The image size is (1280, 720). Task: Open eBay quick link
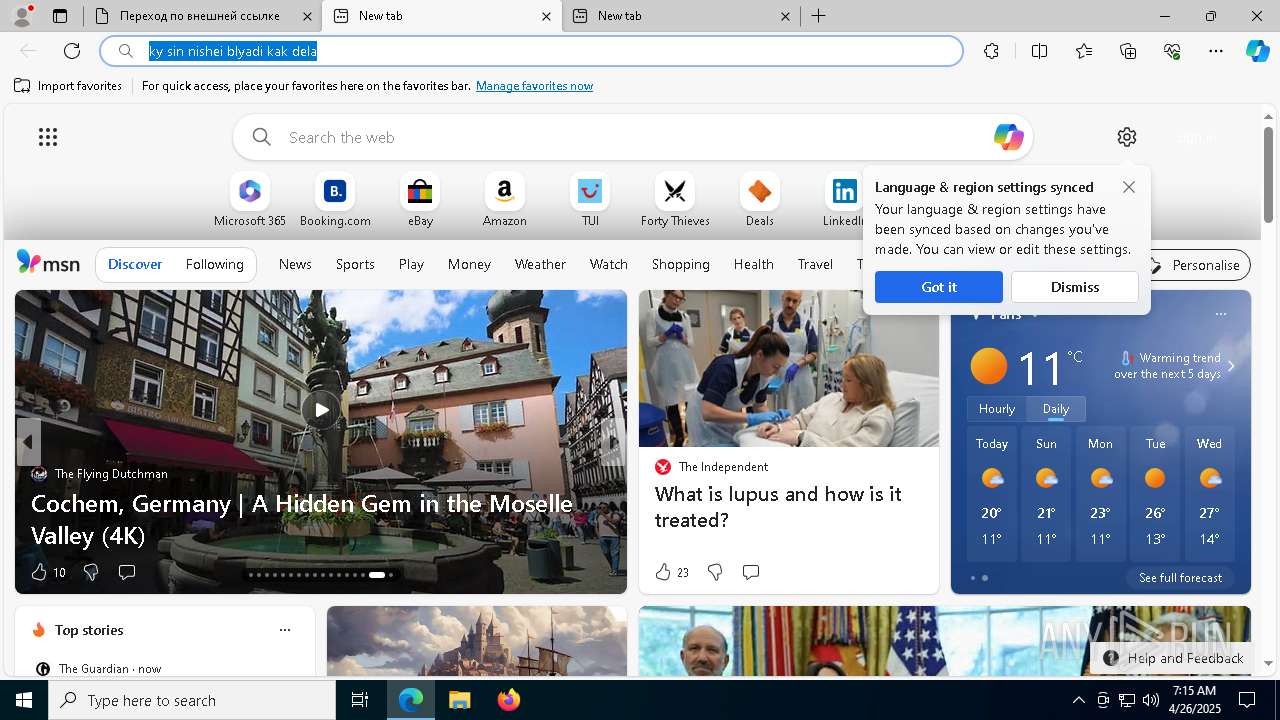coord(420,201)
